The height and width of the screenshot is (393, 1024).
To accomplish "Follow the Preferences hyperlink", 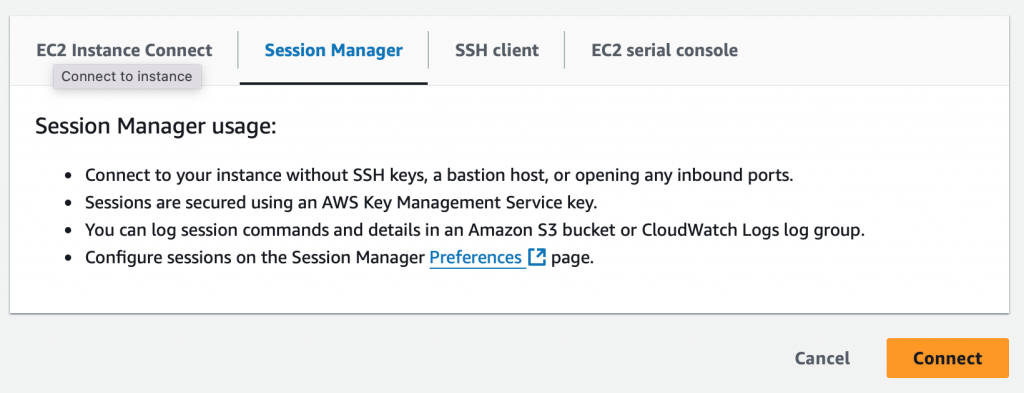I will (x=475, y=257).
